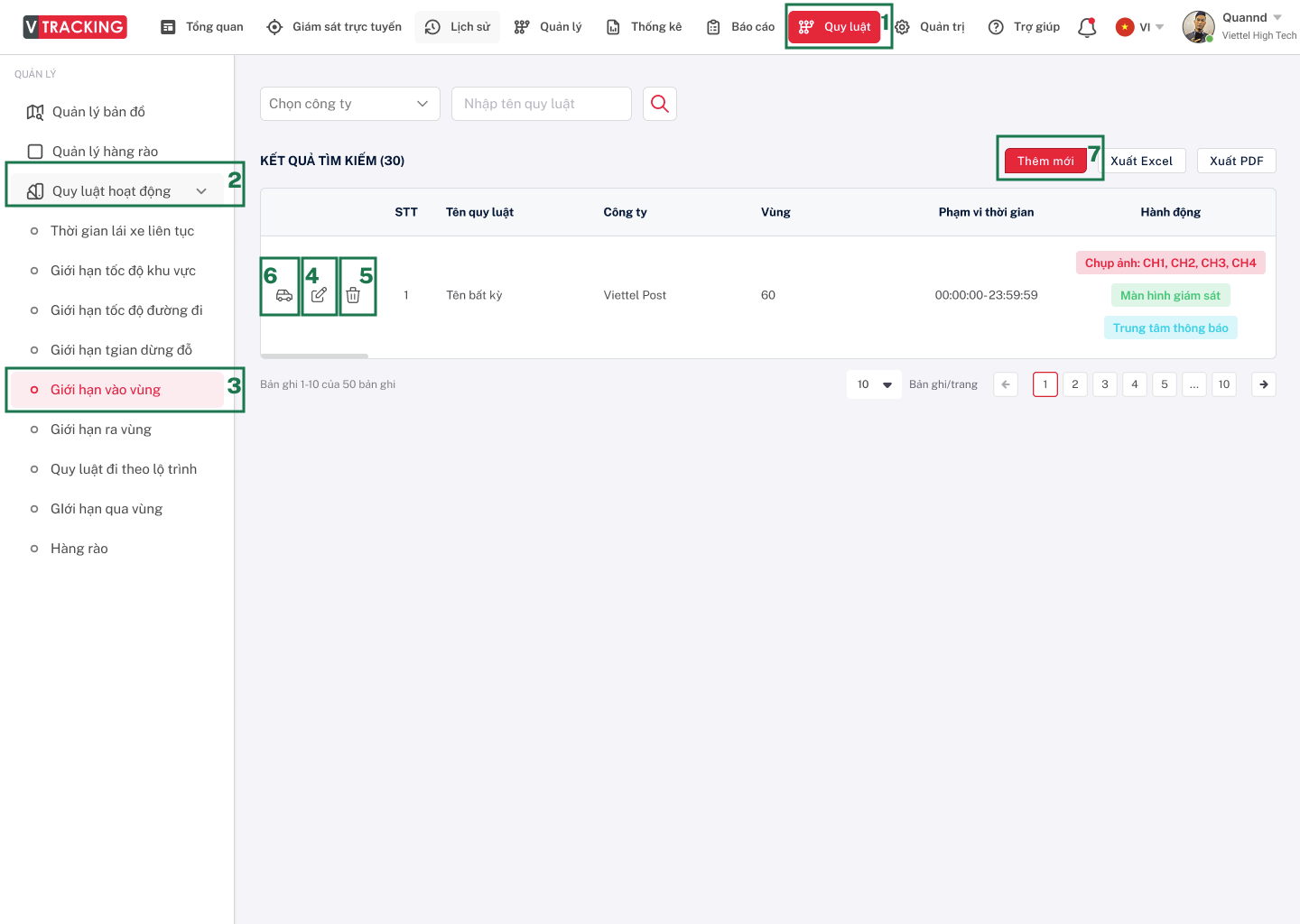The image size is (1300, 924).
Task: Export results with Xuất PDF
Action: pyautogui.click(x=1237, y=161)
